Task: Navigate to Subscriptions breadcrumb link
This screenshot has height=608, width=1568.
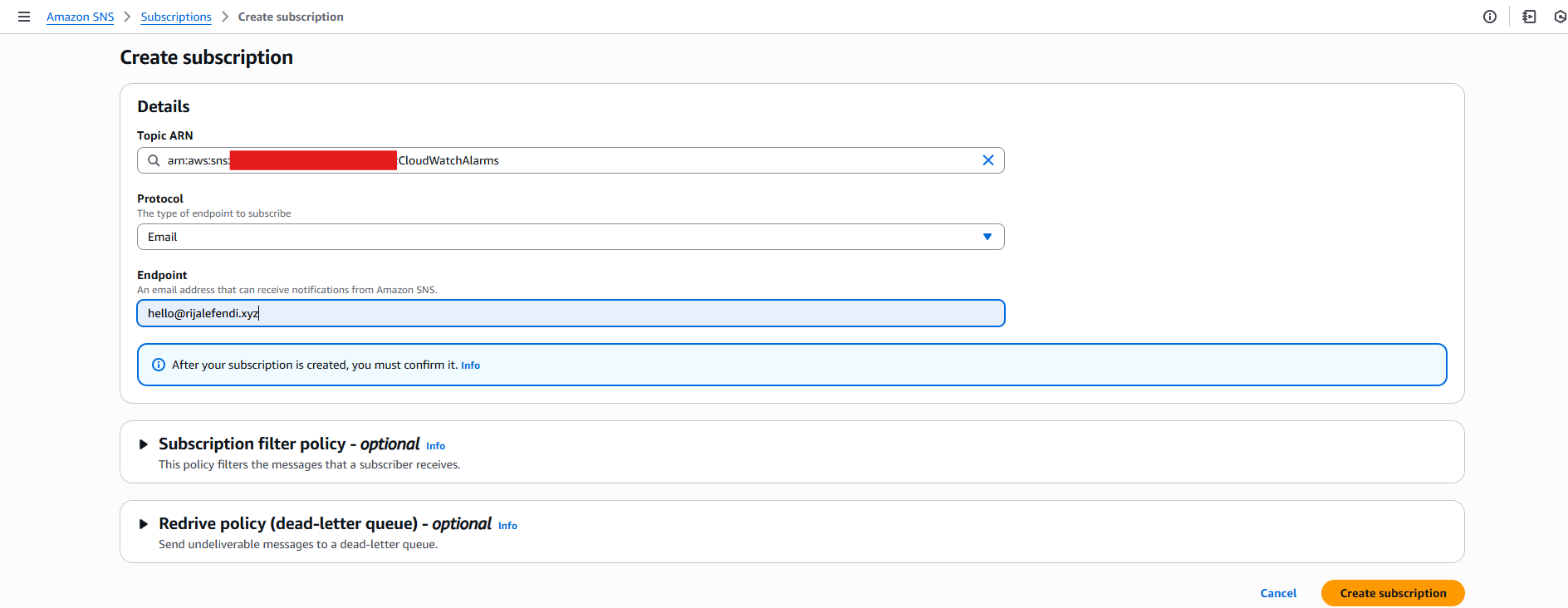Action: pyautogui.click(x=176, y=17)
